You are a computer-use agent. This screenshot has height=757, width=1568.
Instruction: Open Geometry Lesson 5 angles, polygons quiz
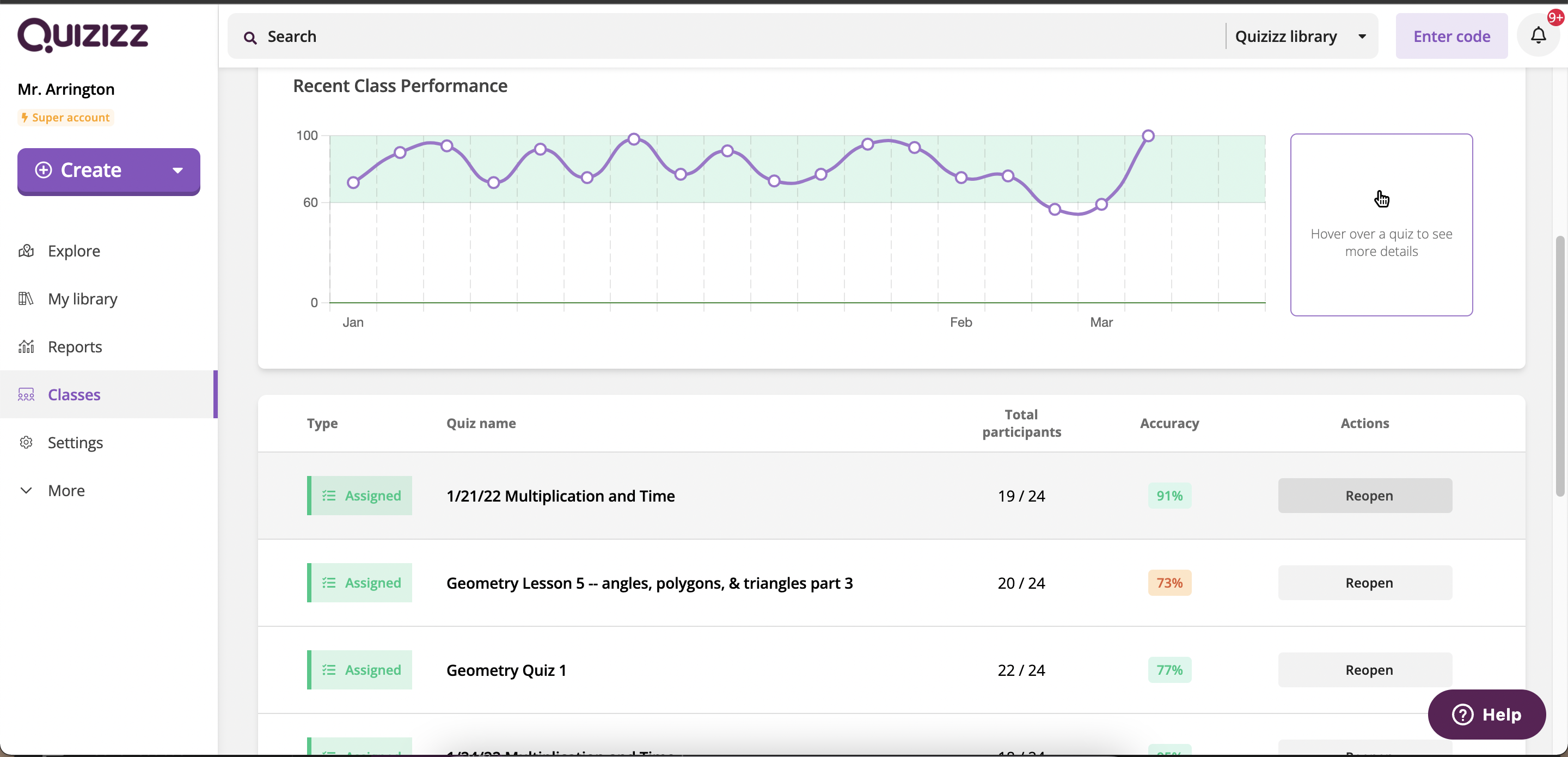(x=650, y=583)
